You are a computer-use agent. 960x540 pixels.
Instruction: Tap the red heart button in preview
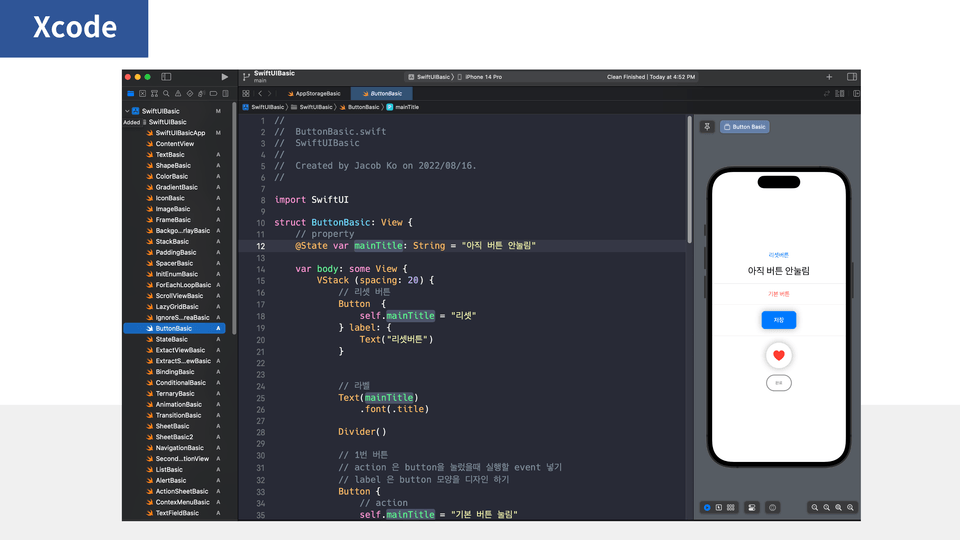(x=779, y=355)
